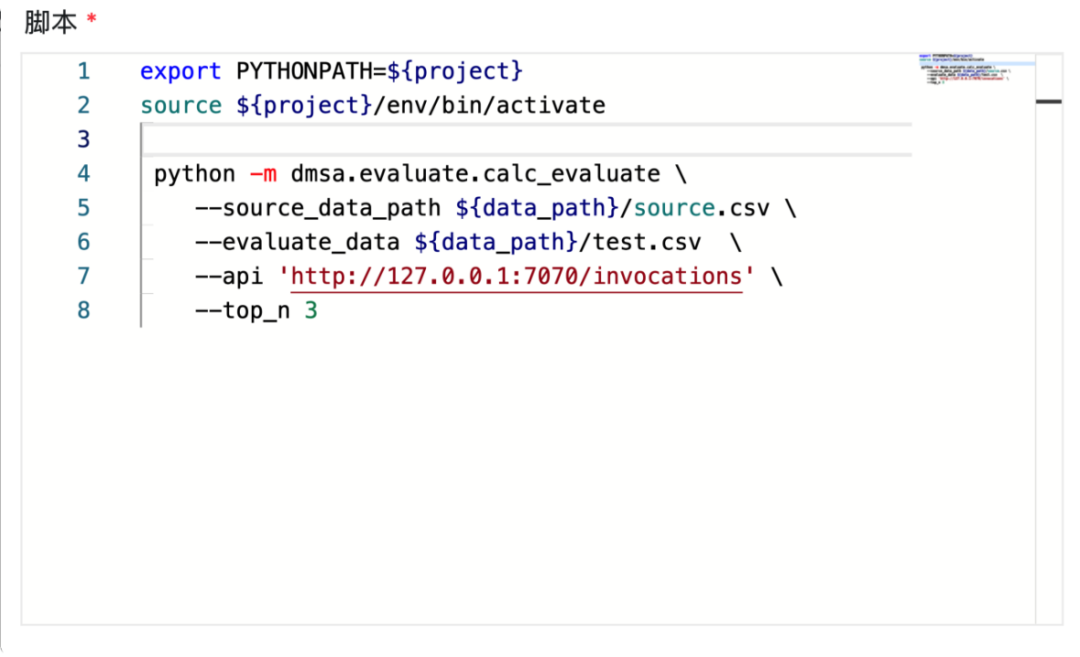This screenshot has width=1080, height=657.
Task: Click line number 5 in the gutter
Action: [82, 208]
